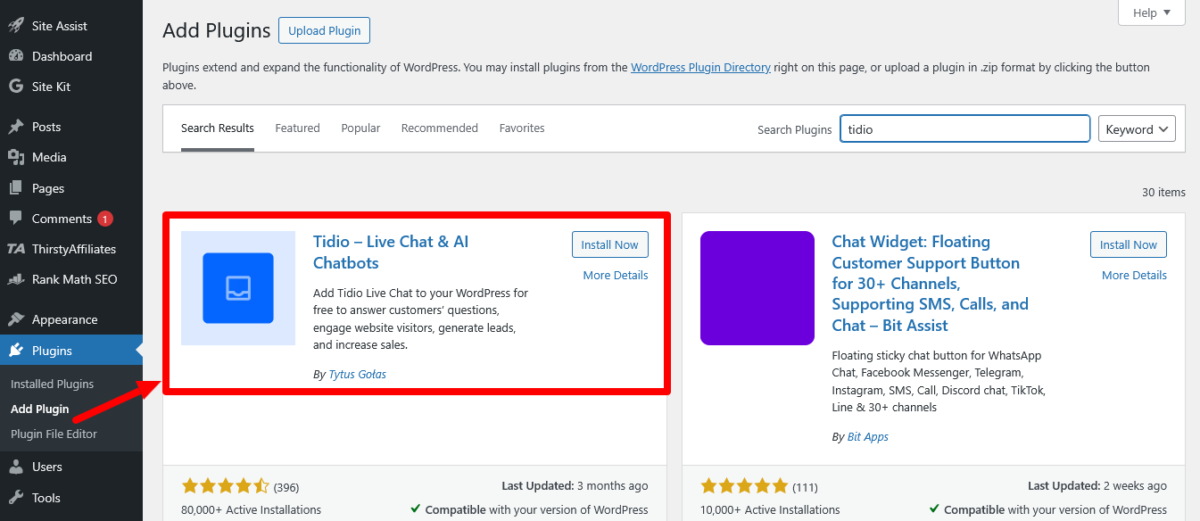The image size is (1200, 521).
Task: Click the Rank Math SEO icon
Action: [16, 279]
